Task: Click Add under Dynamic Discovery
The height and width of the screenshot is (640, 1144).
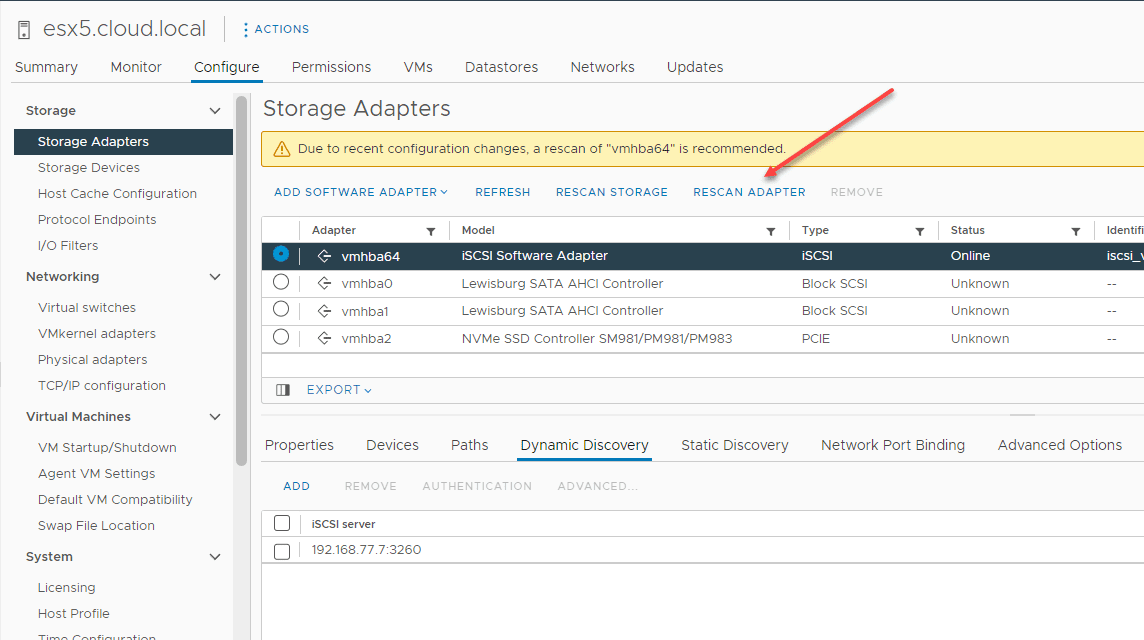Action: point(297,486)
